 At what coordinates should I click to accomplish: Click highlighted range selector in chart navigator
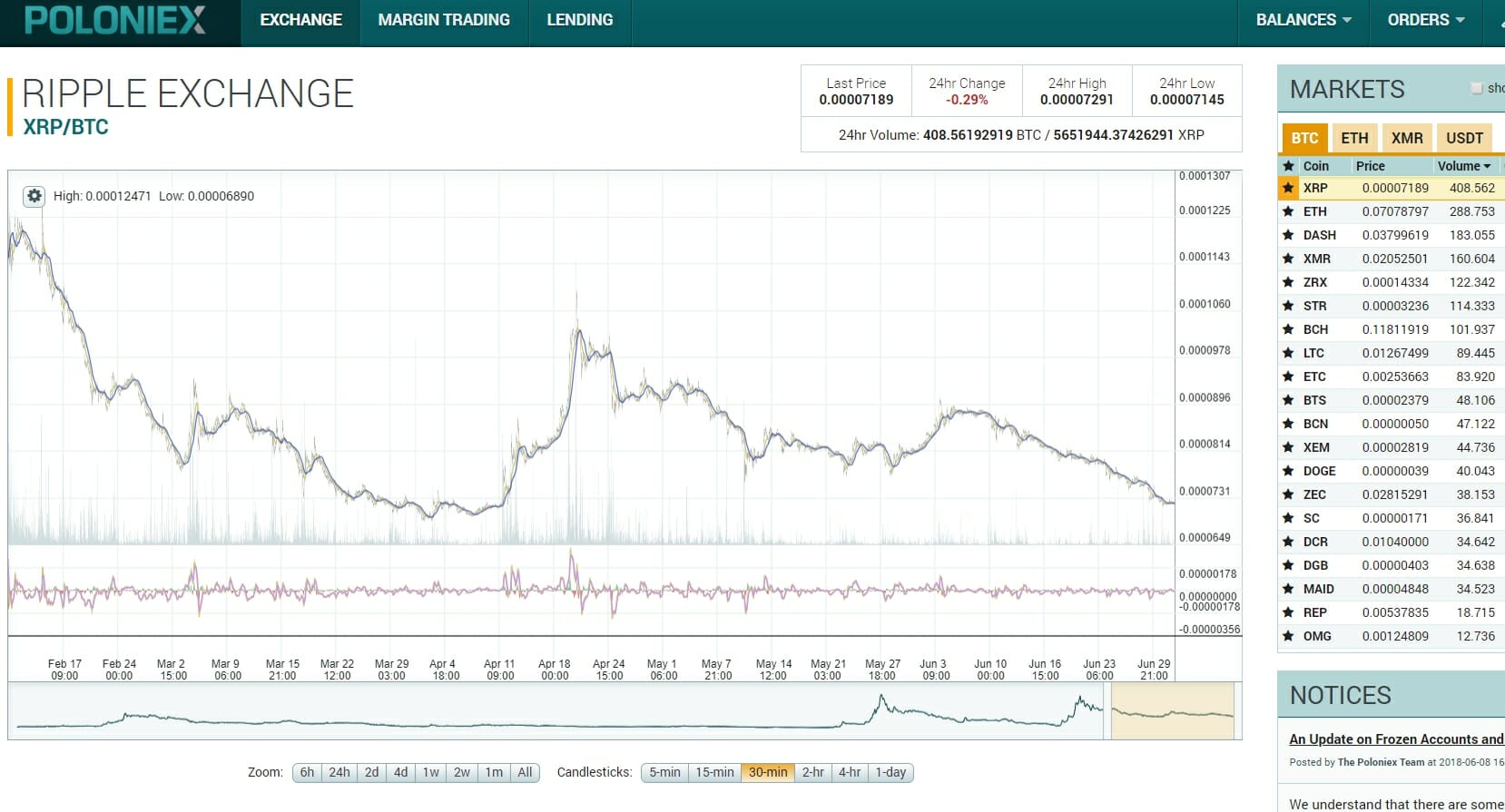point(1173,710)
